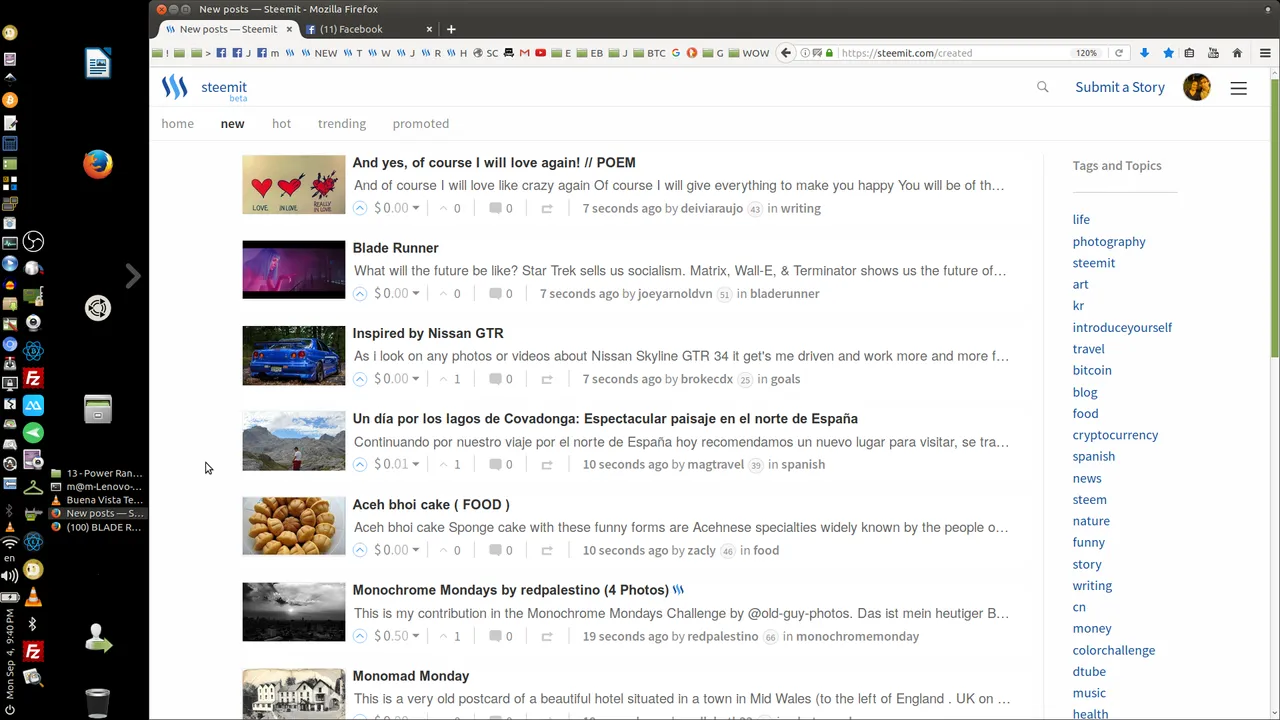The width and height of the screenshot is (1280, 720).
Task: Open the photography tag in sidebar
Action: click(1109, 241)
